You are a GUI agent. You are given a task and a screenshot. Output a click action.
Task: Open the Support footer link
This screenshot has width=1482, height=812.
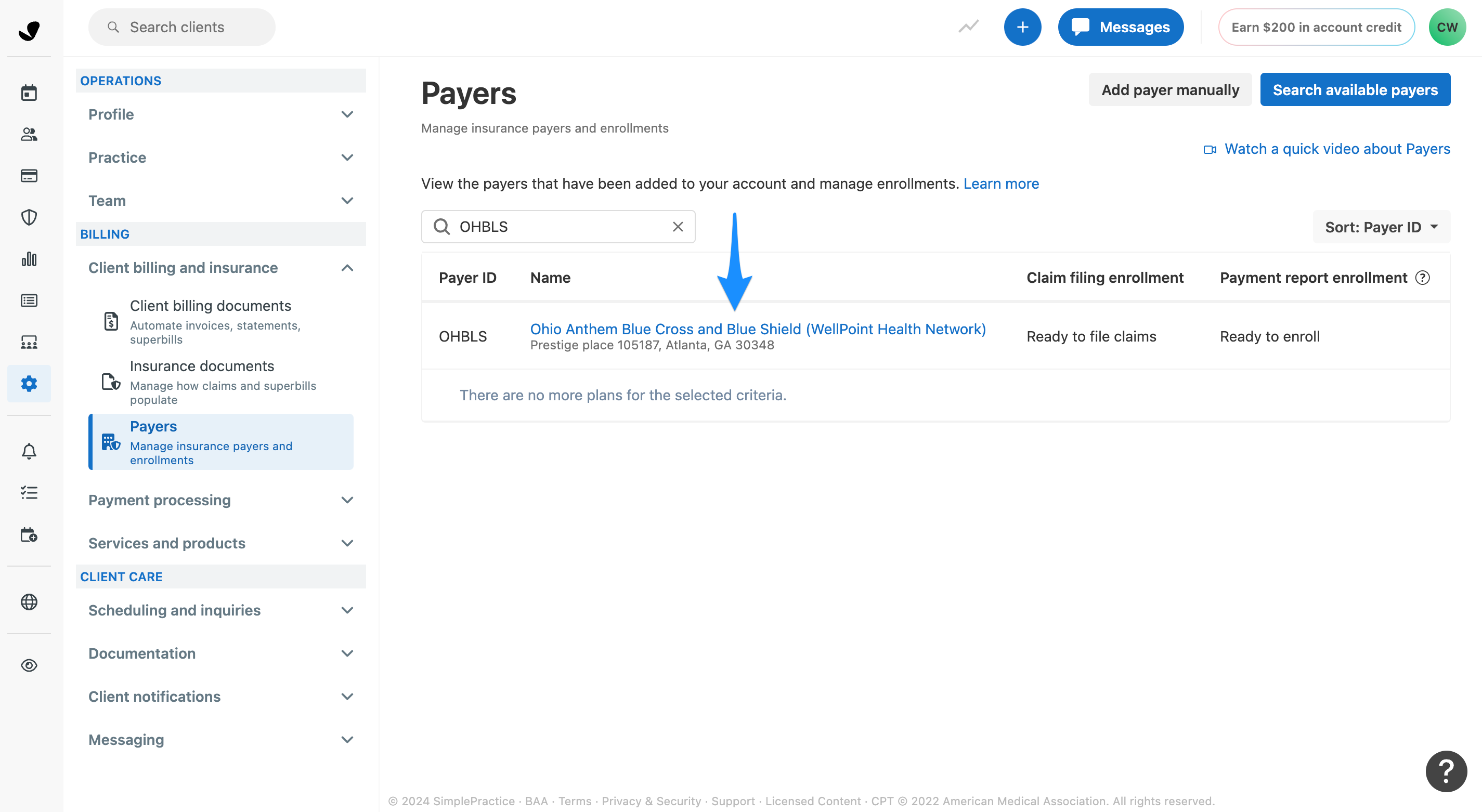coord(733,801)
